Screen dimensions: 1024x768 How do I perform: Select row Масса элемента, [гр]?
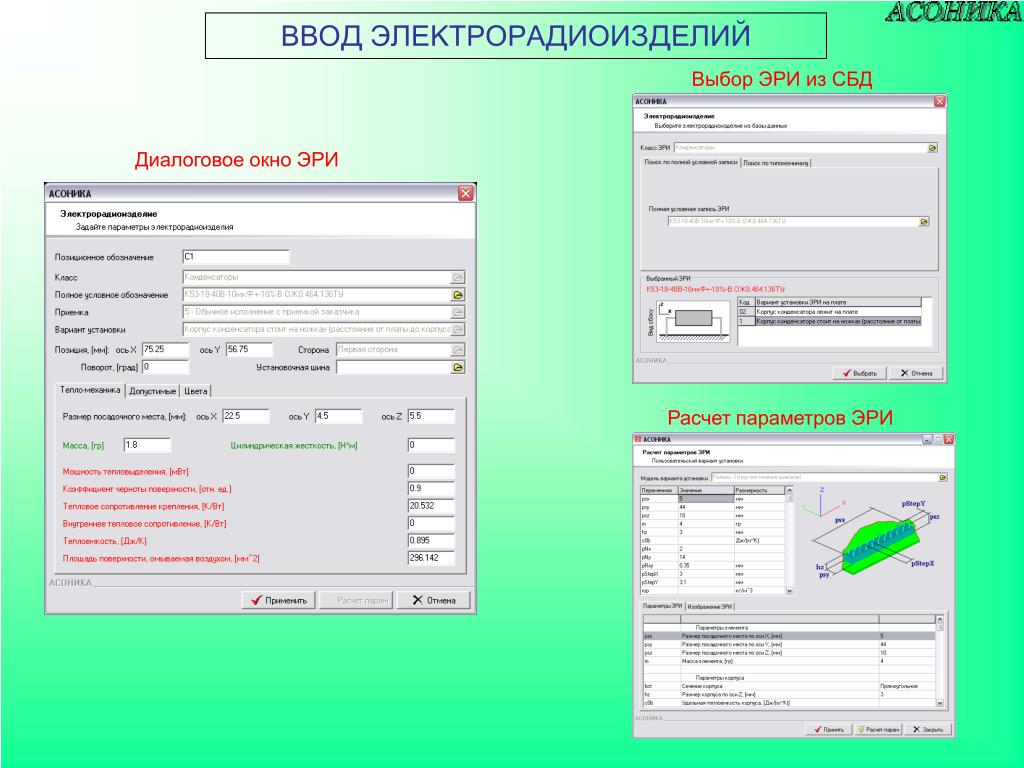tap(789, 661)
